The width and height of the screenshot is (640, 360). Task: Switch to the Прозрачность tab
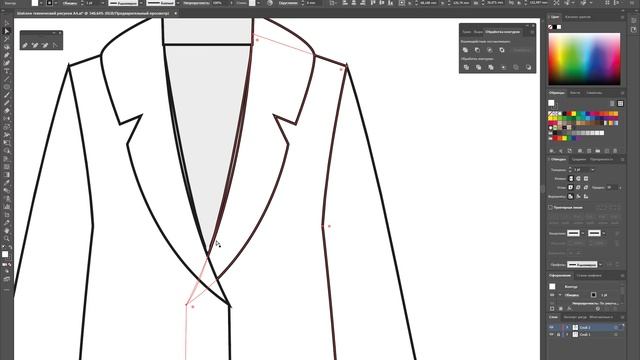(x=601, y=159)
